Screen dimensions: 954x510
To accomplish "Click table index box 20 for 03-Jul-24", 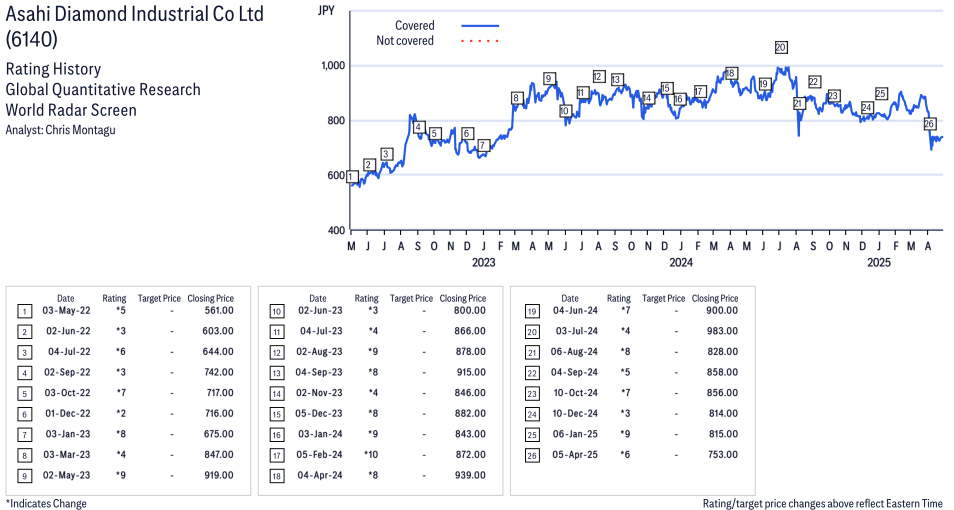I will pos(532,332).
